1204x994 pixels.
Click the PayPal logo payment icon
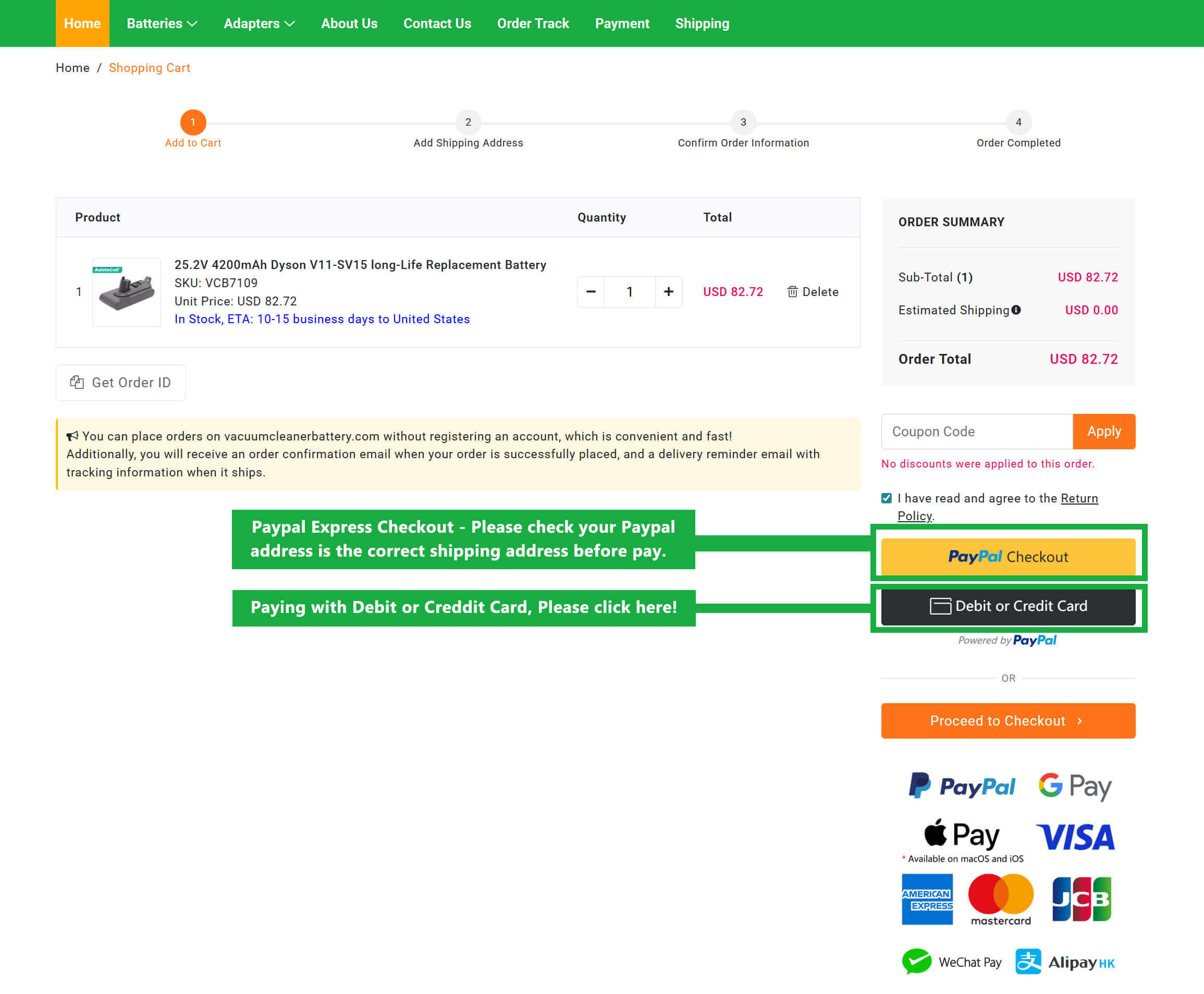coord(961,786)
